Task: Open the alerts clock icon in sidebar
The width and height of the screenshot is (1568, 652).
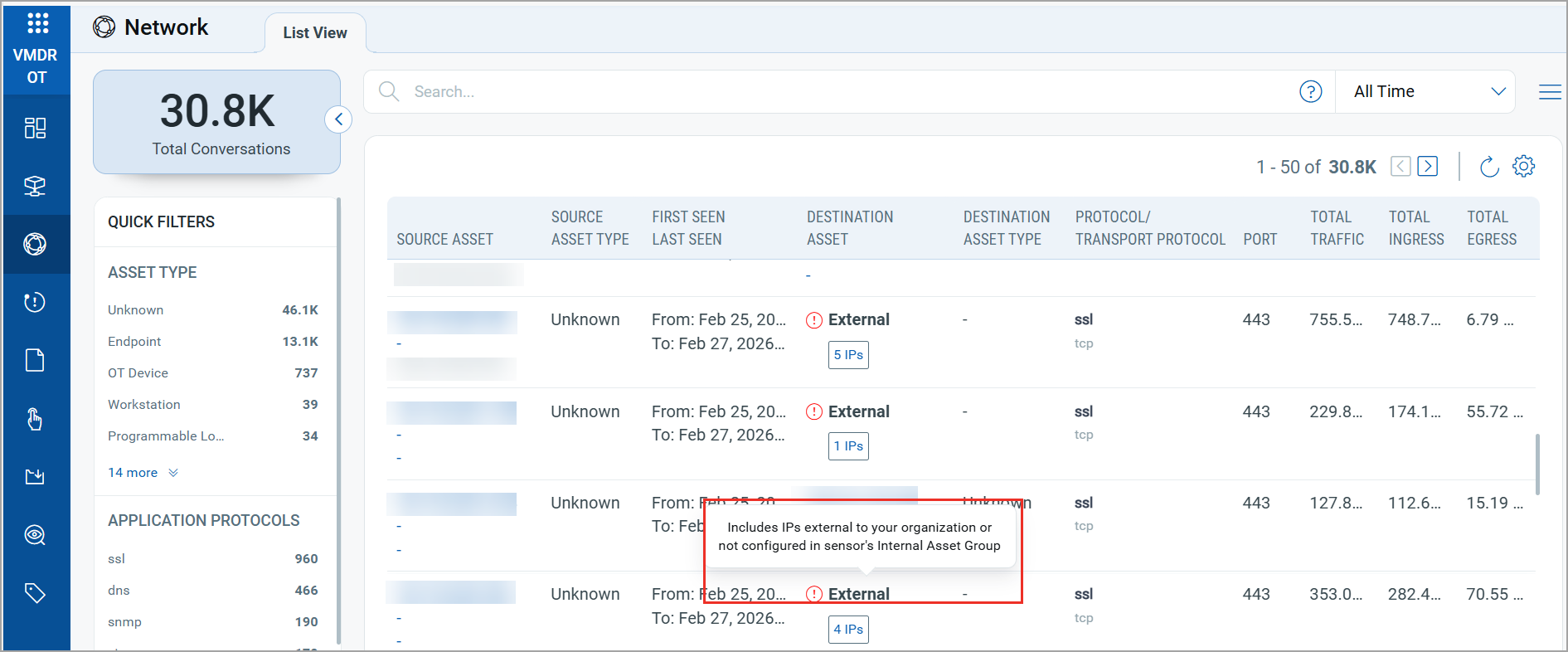Action: [35, 302]
